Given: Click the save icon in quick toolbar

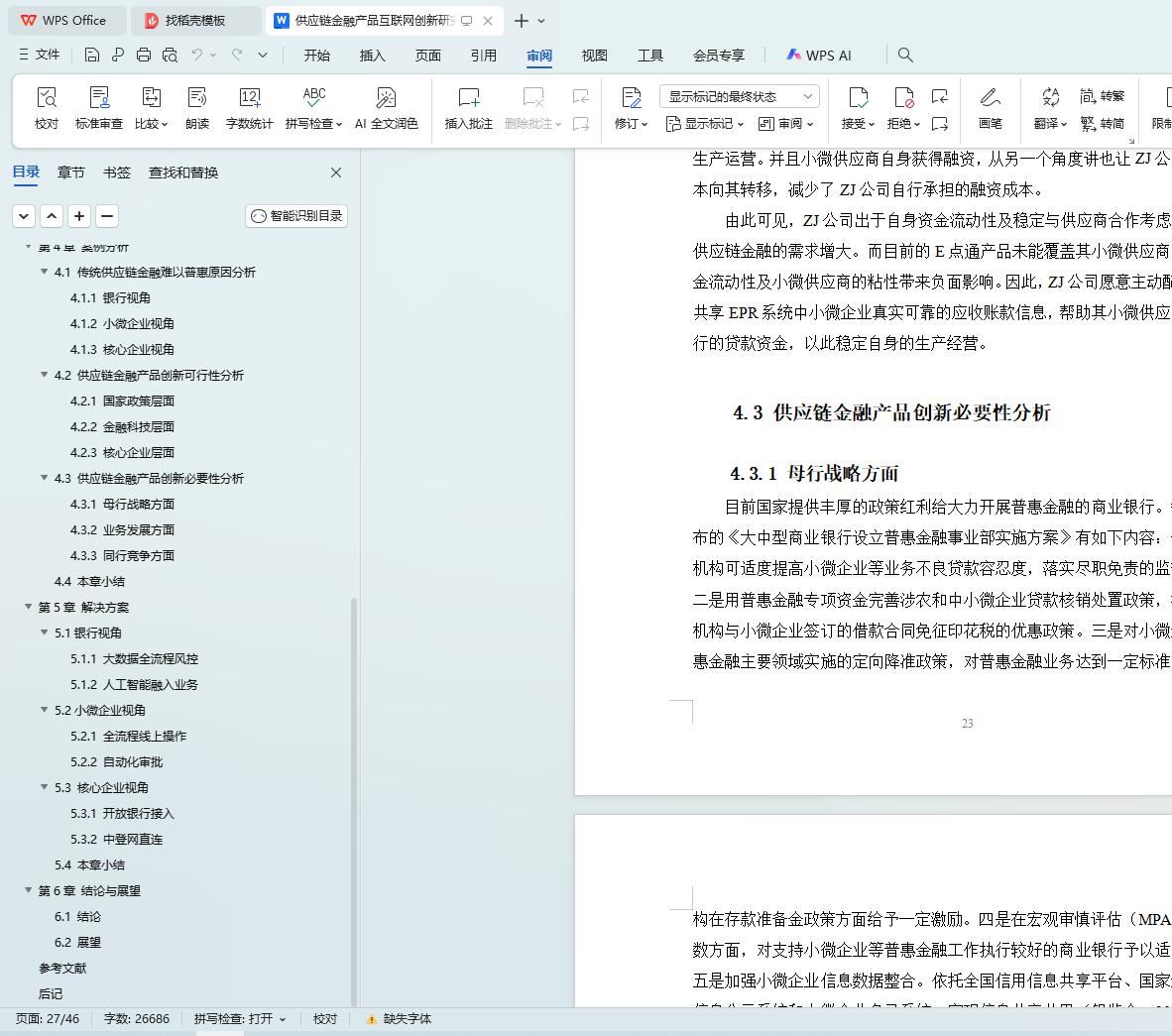Looking at the screenshot, I should (x=91, y=55).
